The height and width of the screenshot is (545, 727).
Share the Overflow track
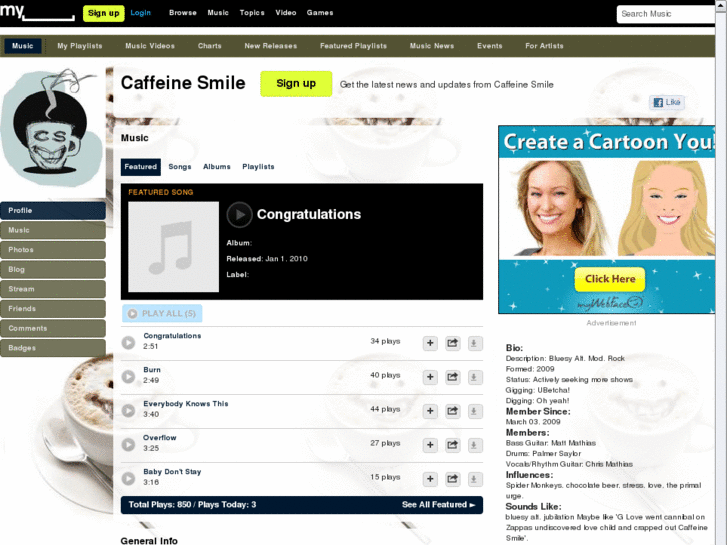coord(453,445)
